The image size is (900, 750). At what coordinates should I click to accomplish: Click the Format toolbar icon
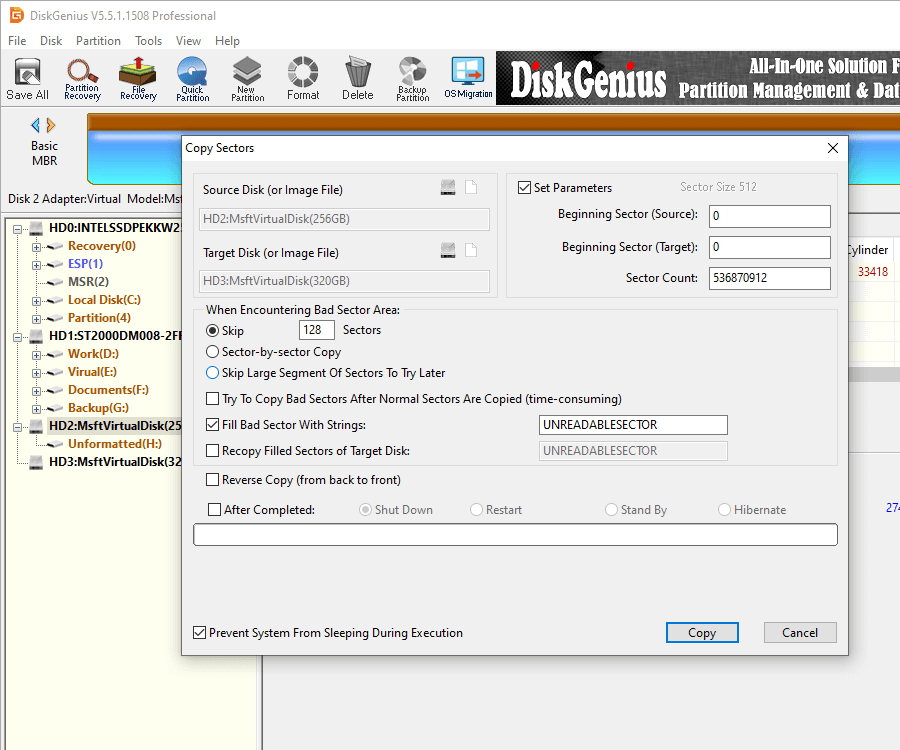tap(303, 79)
